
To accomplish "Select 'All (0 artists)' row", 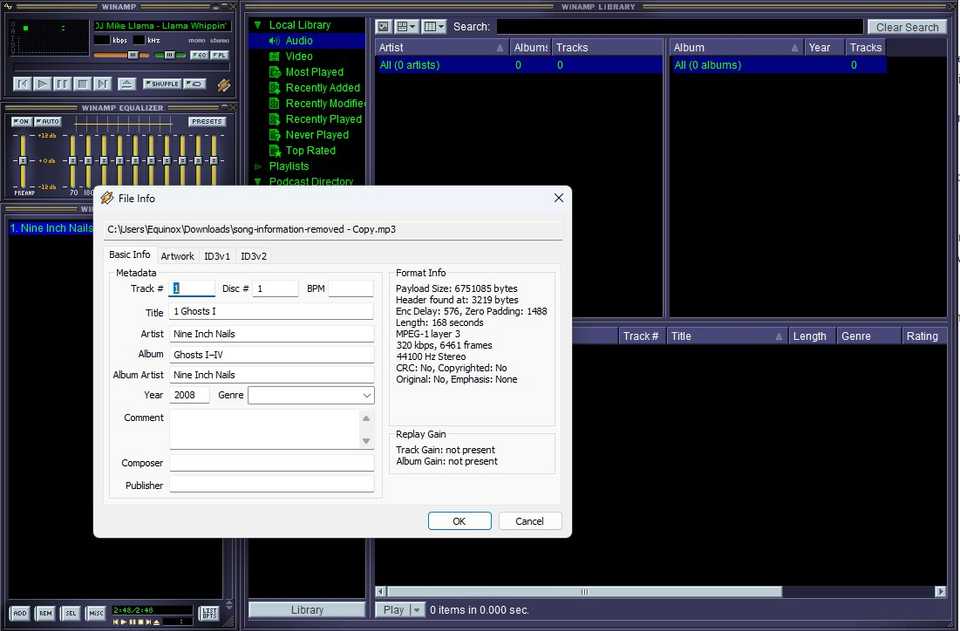I will coord(519,65).
